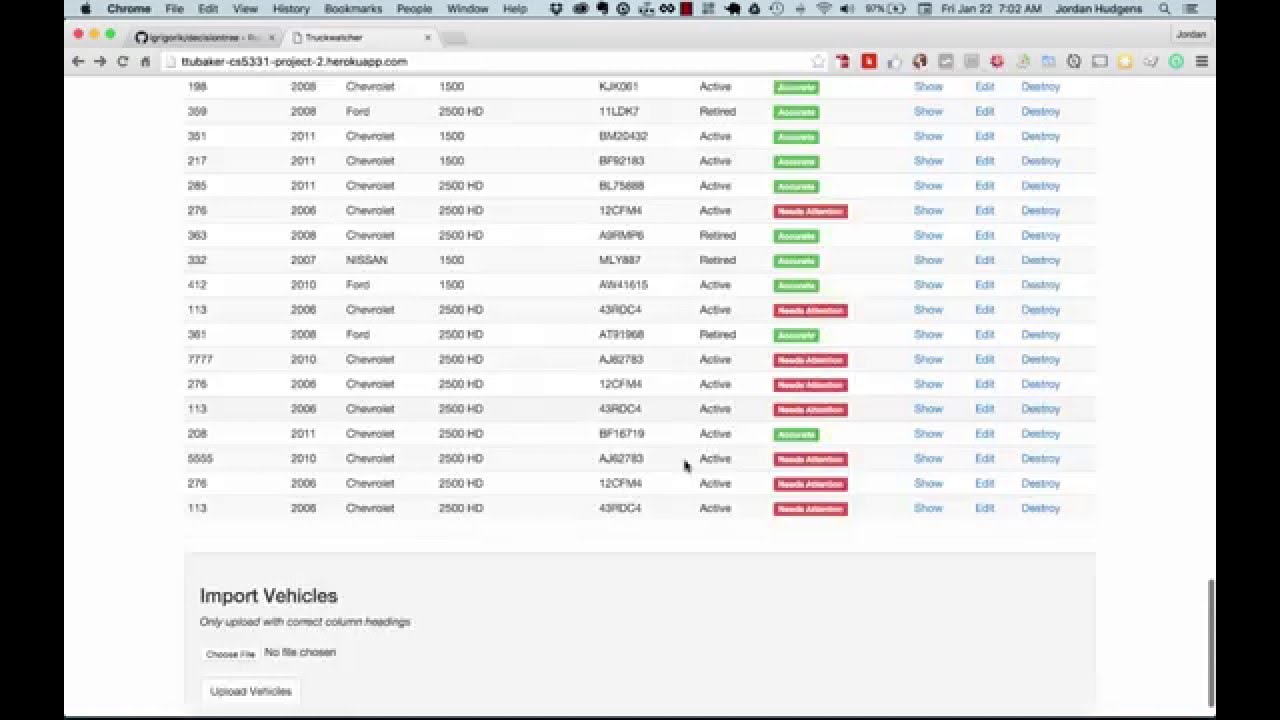
Task: Click license plate KJK061
Action: (x=618, y=86)
